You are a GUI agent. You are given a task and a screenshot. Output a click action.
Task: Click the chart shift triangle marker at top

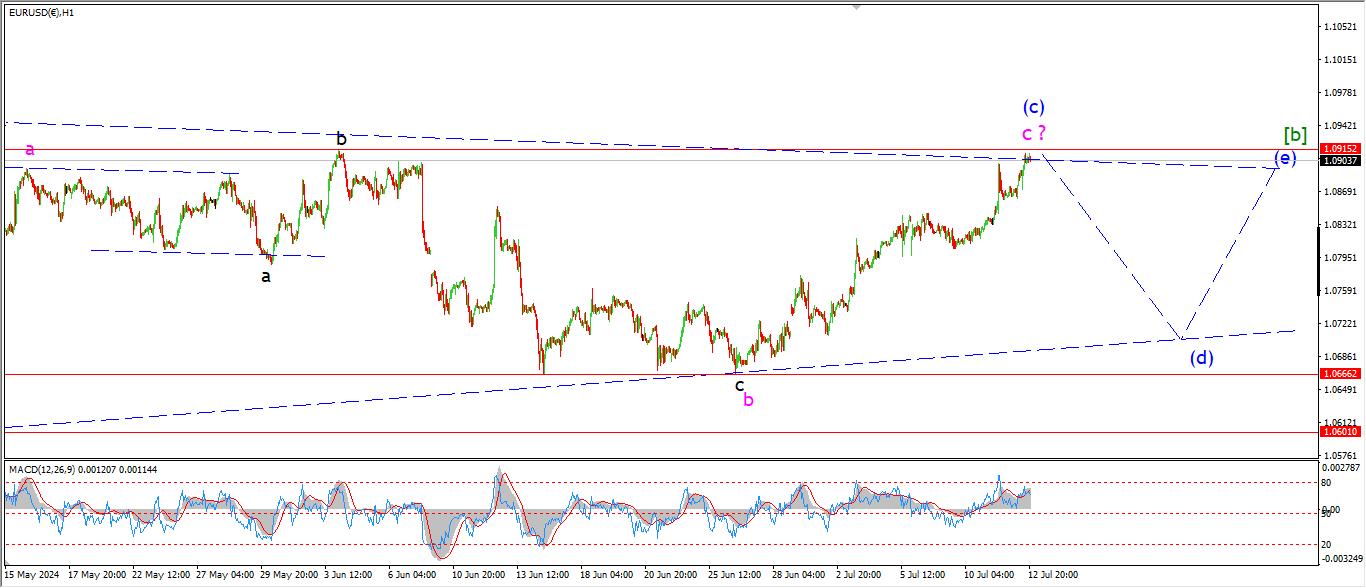(856, 6)
